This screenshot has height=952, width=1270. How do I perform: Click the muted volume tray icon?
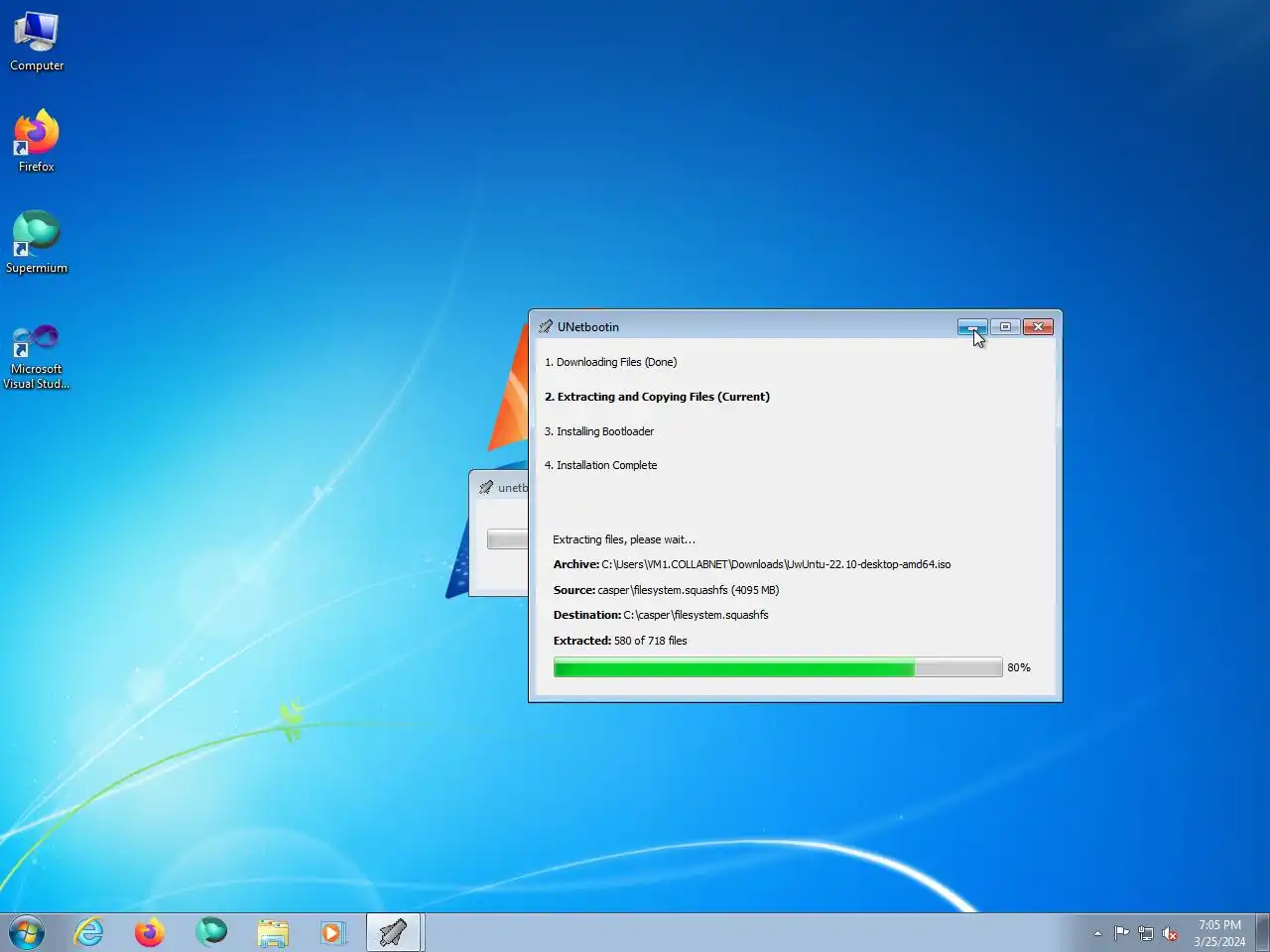(x=1170, y=933)
